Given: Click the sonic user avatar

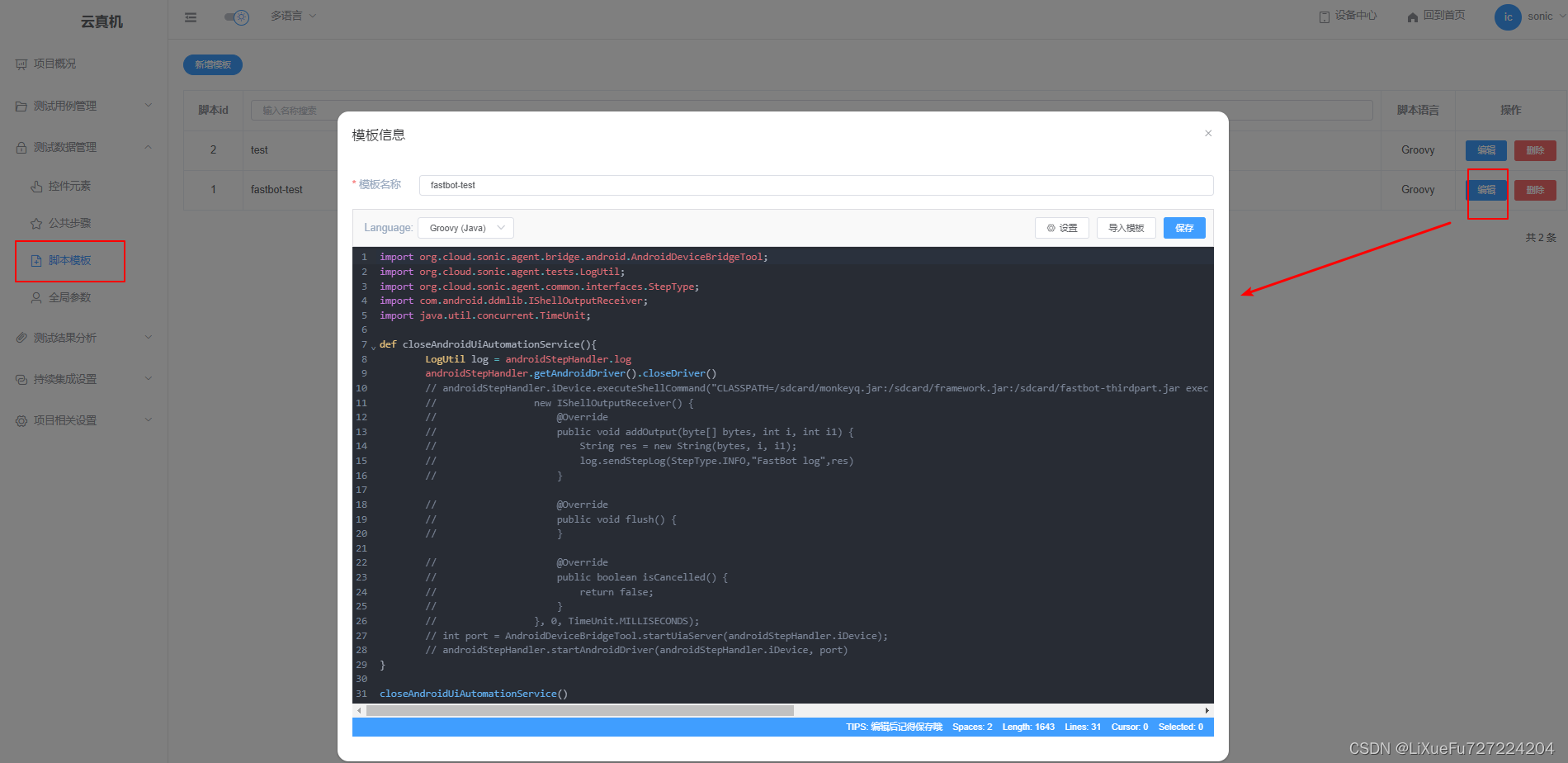Looking at the screenshot, I should (x=1508, y=17).
